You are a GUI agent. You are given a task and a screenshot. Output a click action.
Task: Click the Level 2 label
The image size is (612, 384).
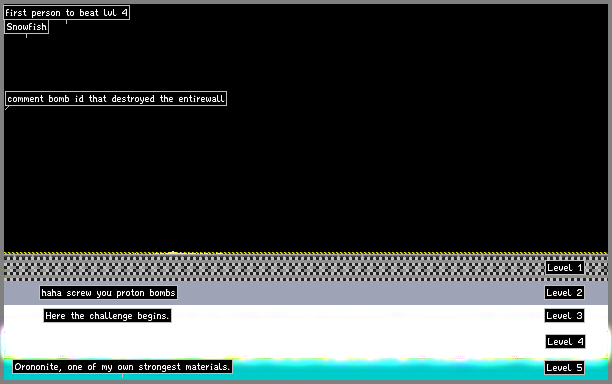click(x=564, y=293)
